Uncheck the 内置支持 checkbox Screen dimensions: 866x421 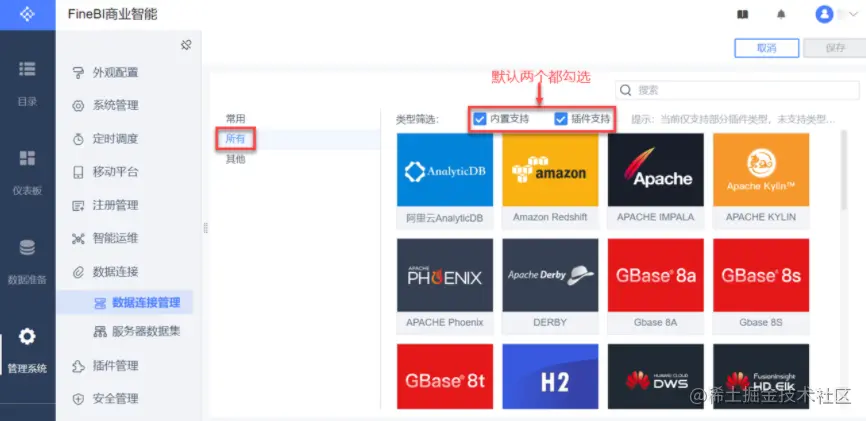480,118
